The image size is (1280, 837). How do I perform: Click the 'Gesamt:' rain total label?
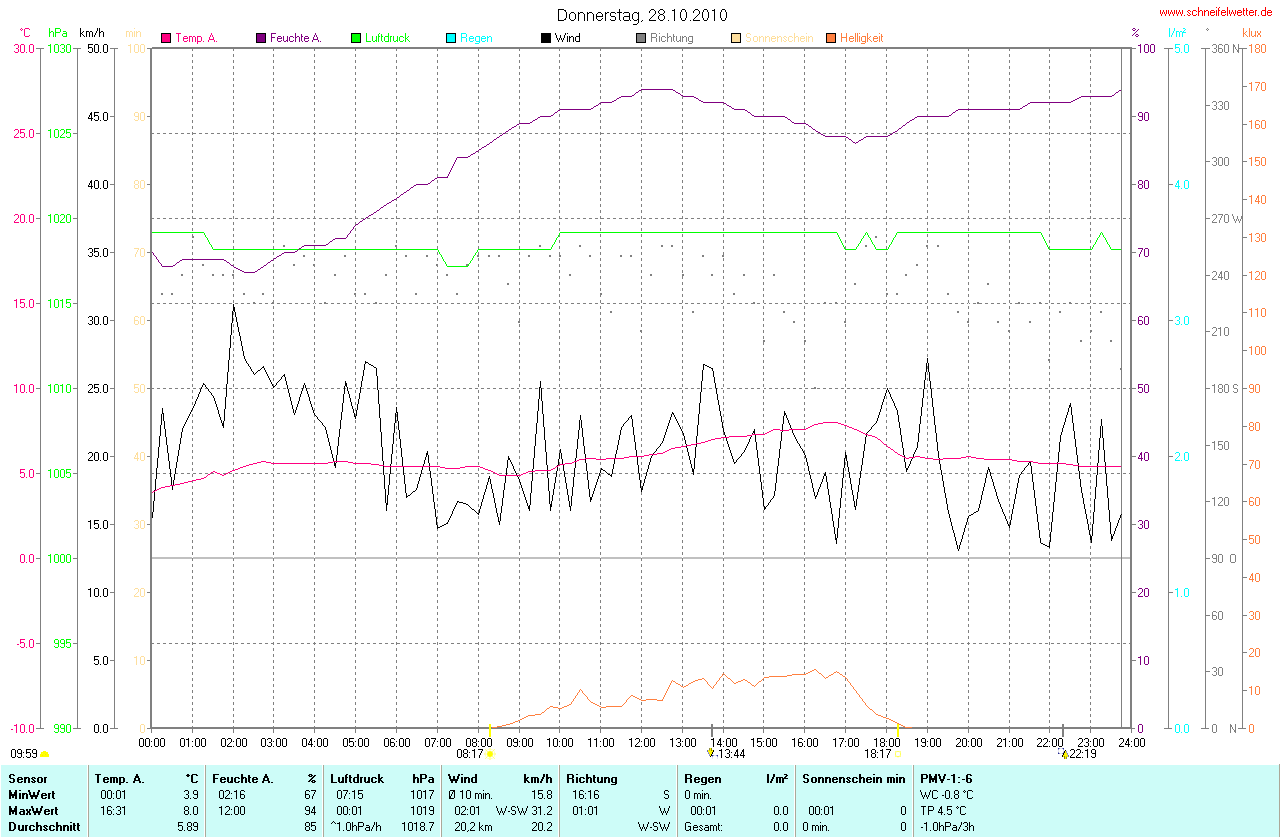(x=703, y=827)
